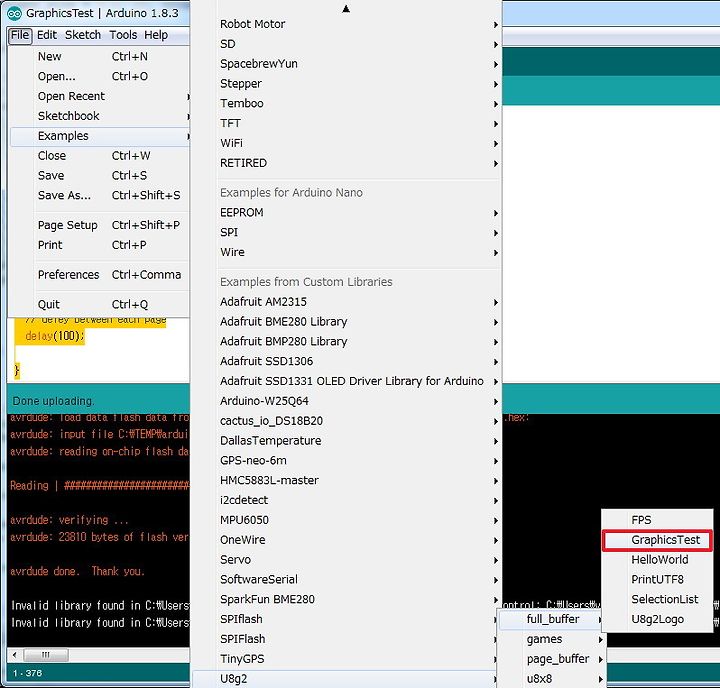Expand SpacebrewYun examples
The image size is (720, 688).
347,64
